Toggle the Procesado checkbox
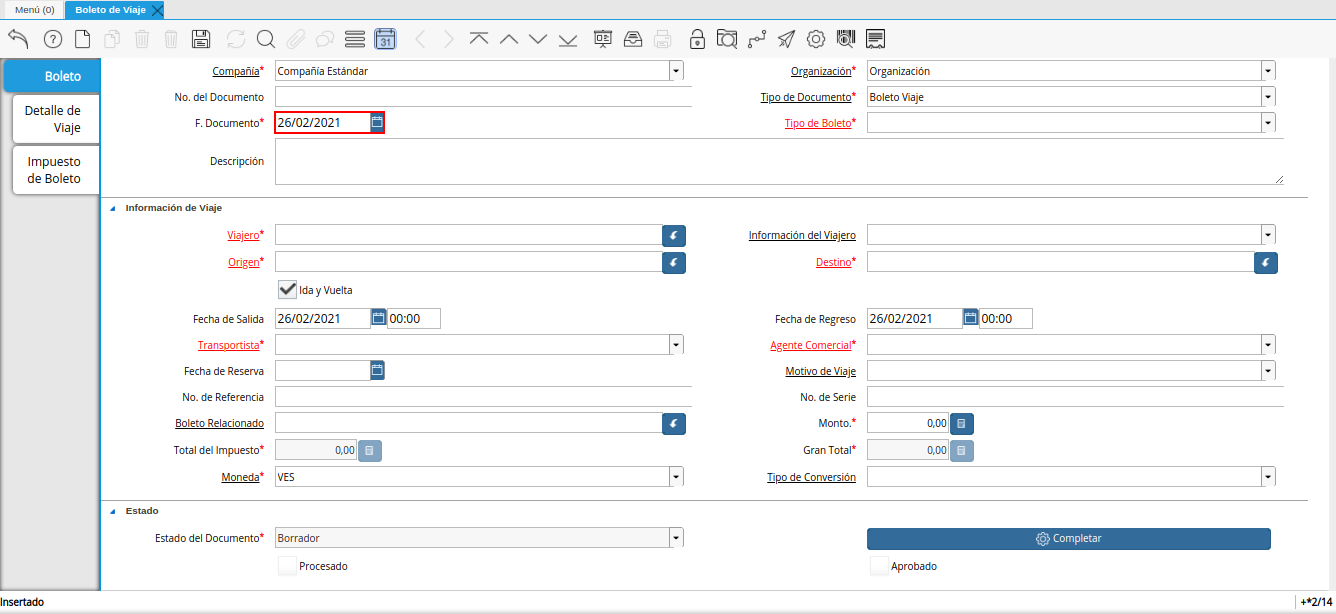Screen dimensions: 1336x614 click(x=288, y=566)
